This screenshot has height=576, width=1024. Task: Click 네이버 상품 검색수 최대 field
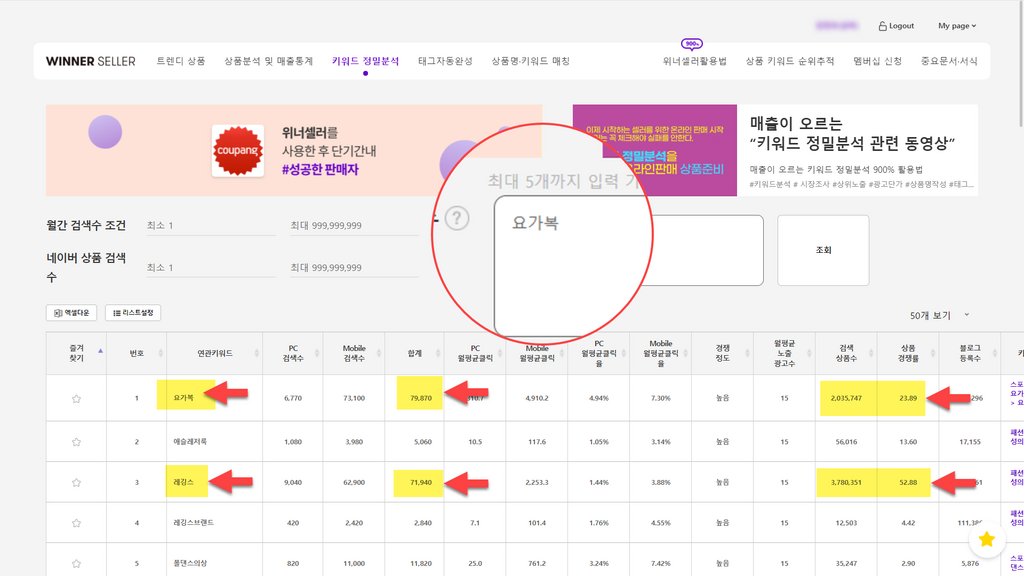354,268
